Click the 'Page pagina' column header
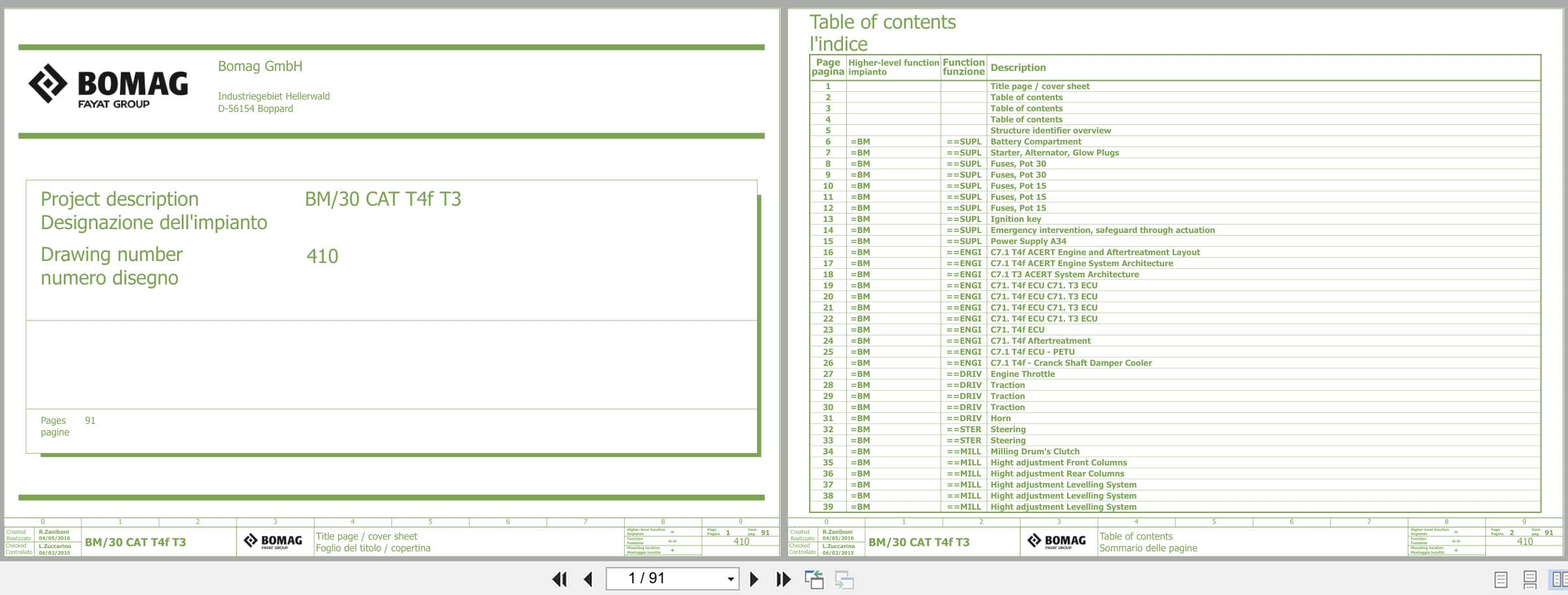 click(x=828, y=67)
